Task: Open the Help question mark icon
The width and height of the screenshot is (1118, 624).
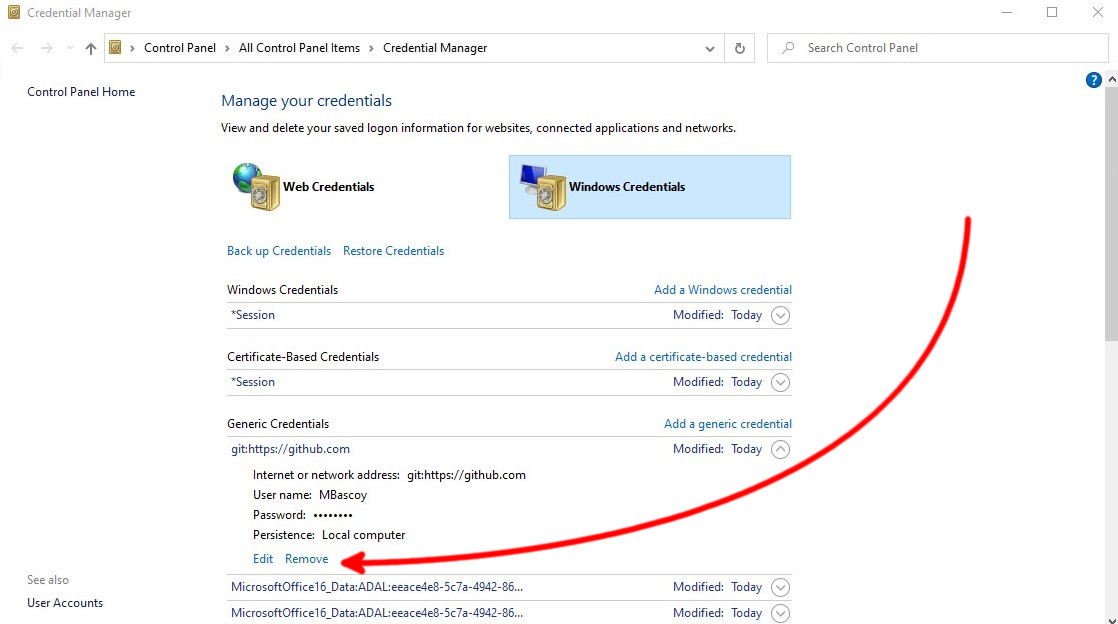Action: 1093,80
